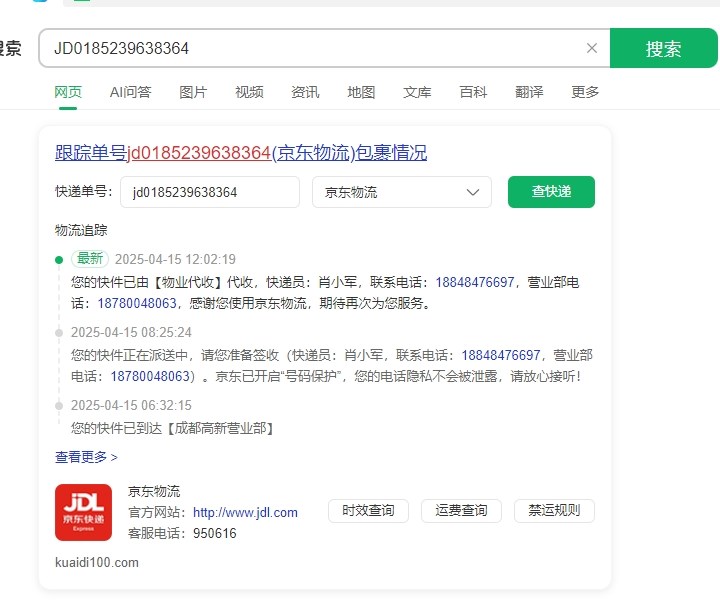The image size is (720, 602).
Task: Click timestamp 2025-04-15 08:25:24
Action: tap(131, 332)
